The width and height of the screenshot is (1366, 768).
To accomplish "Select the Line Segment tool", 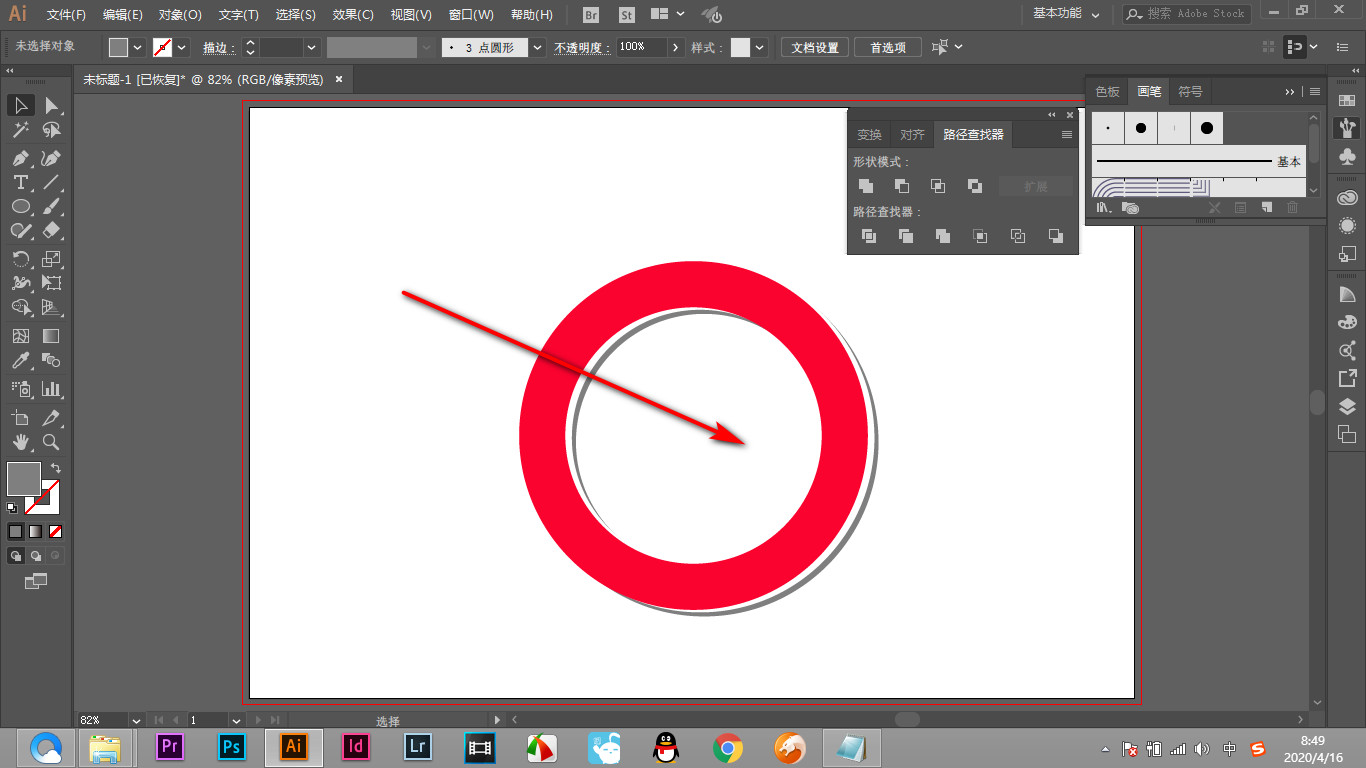I will [52, 182].
